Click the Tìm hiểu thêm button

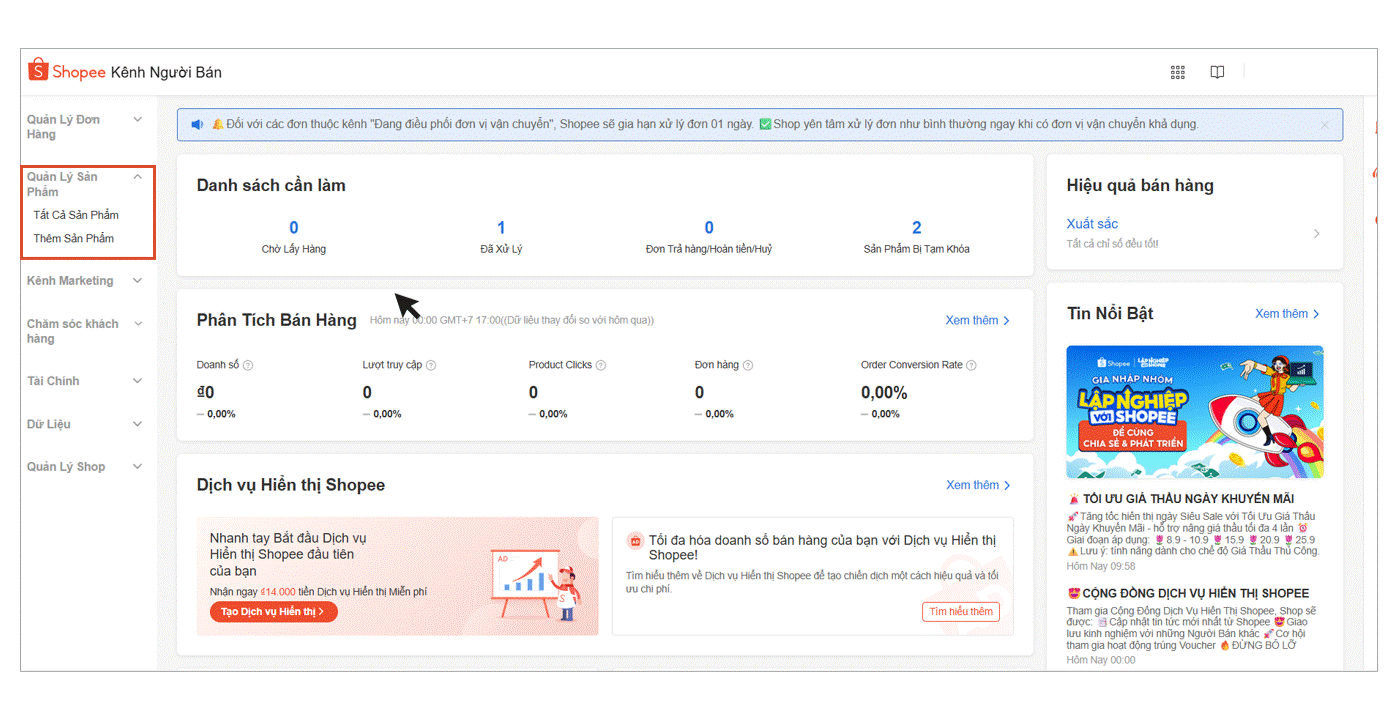960,612
